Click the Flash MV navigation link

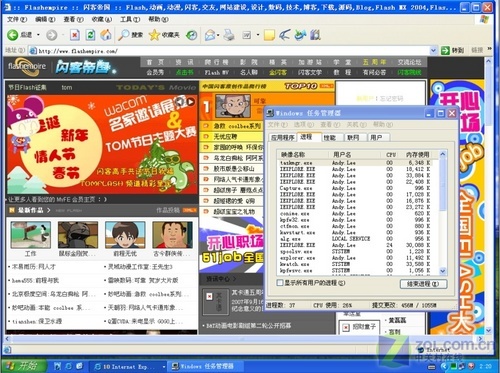[x=217, y=72]
